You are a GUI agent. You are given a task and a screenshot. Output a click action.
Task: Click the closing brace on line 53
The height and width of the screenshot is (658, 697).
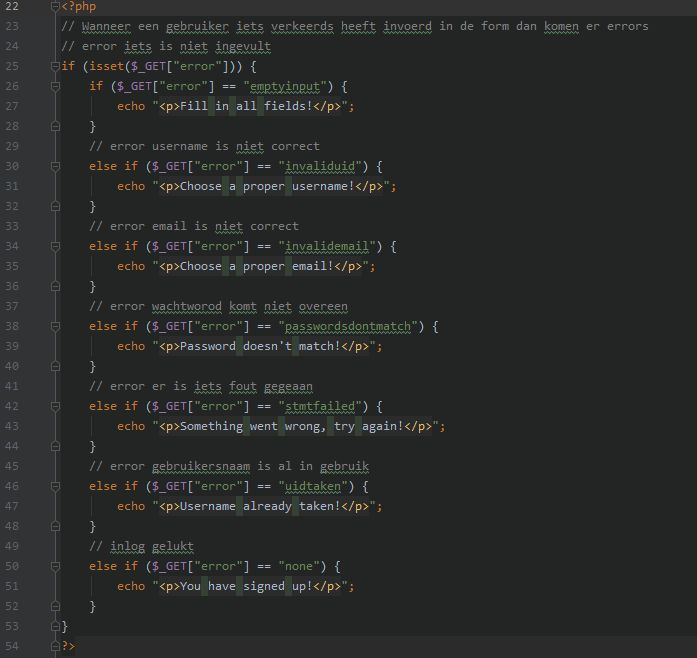tap(65, 626)
